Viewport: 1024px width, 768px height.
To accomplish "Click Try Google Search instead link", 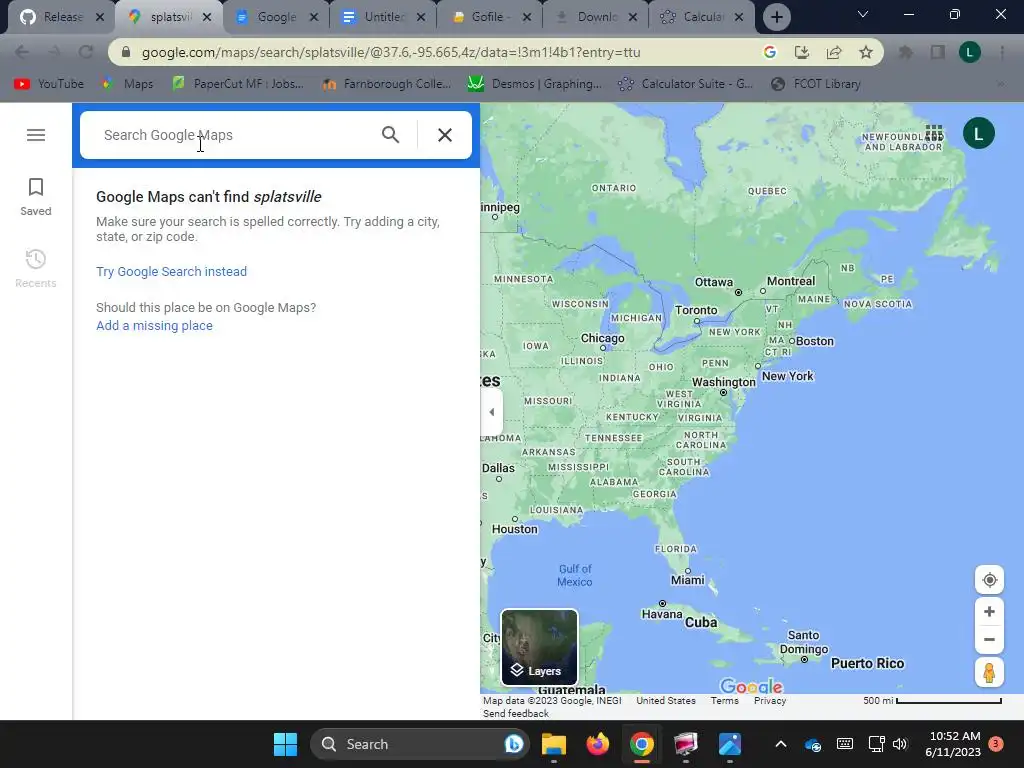I will (171, 272).
